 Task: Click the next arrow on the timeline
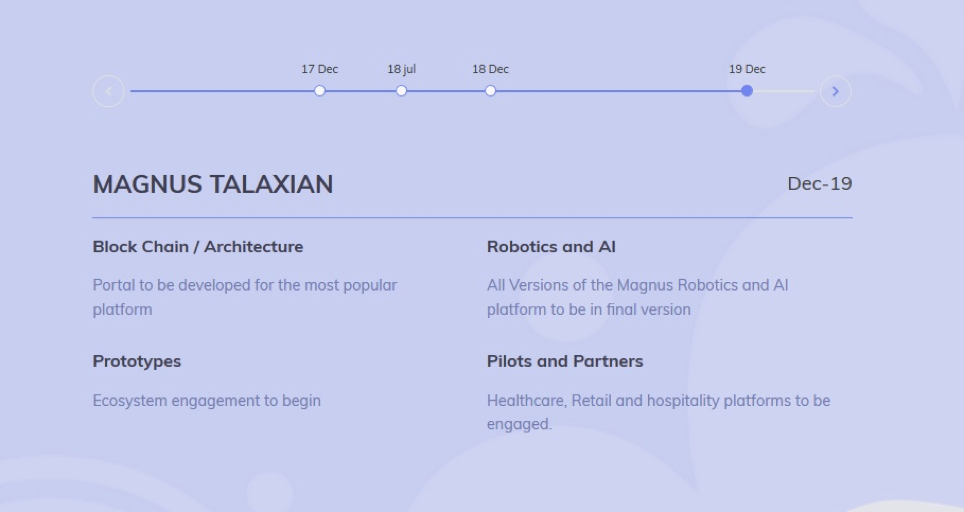[x=836, y=91]
